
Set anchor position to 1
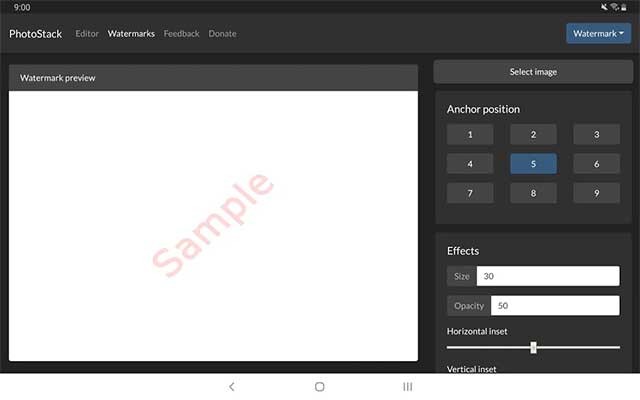pyautogui.click(x=470, y=135)
